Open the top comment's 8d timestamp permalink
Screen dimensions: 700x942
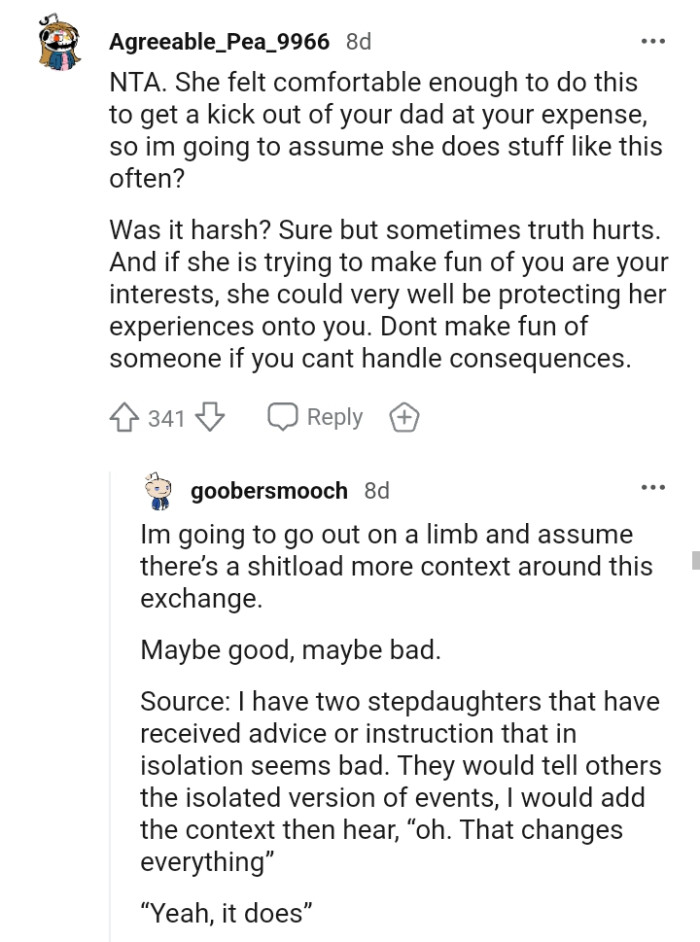point(359,41)
